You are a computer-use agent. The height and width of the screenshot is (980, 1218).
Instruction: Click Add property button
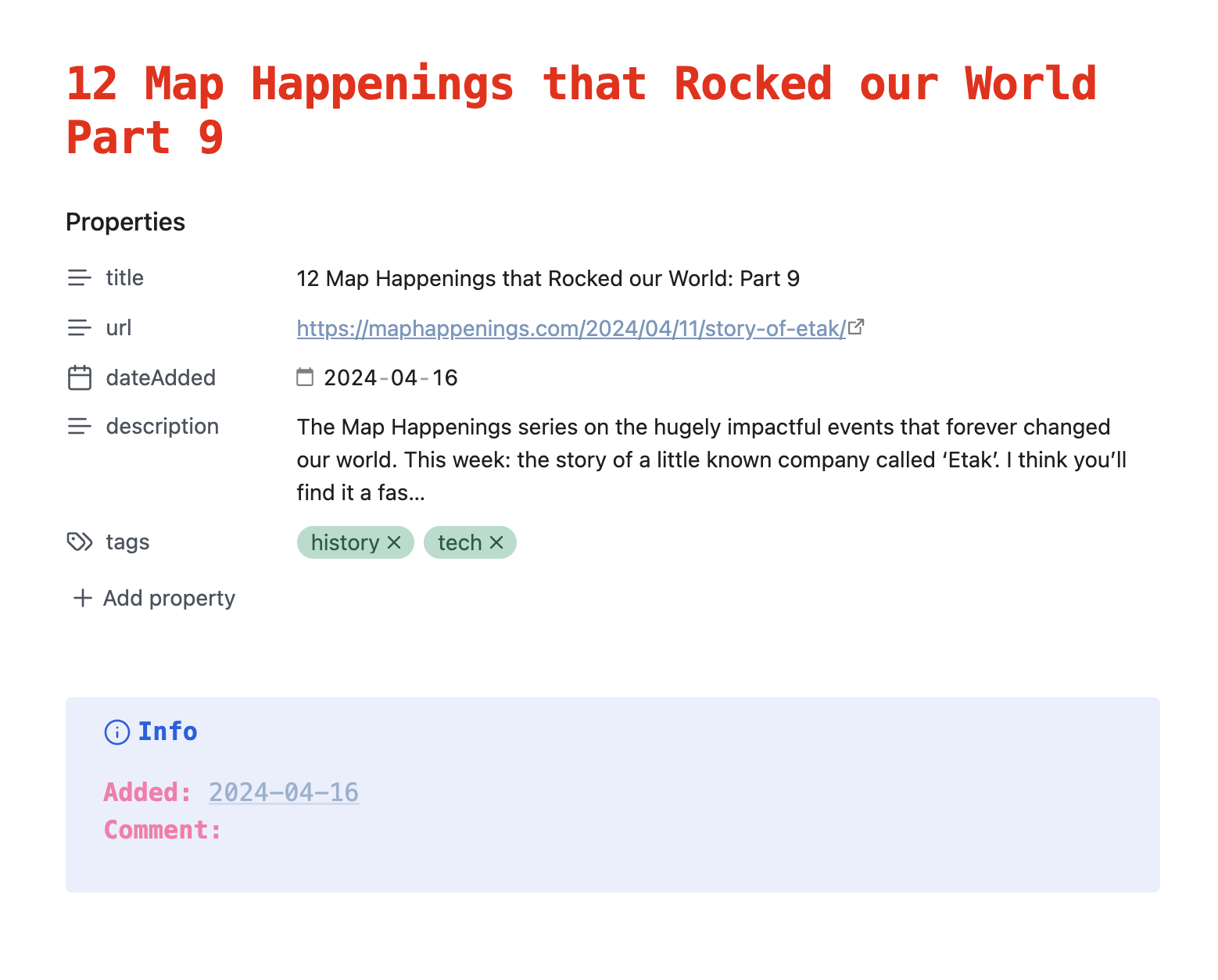point(154,599)
